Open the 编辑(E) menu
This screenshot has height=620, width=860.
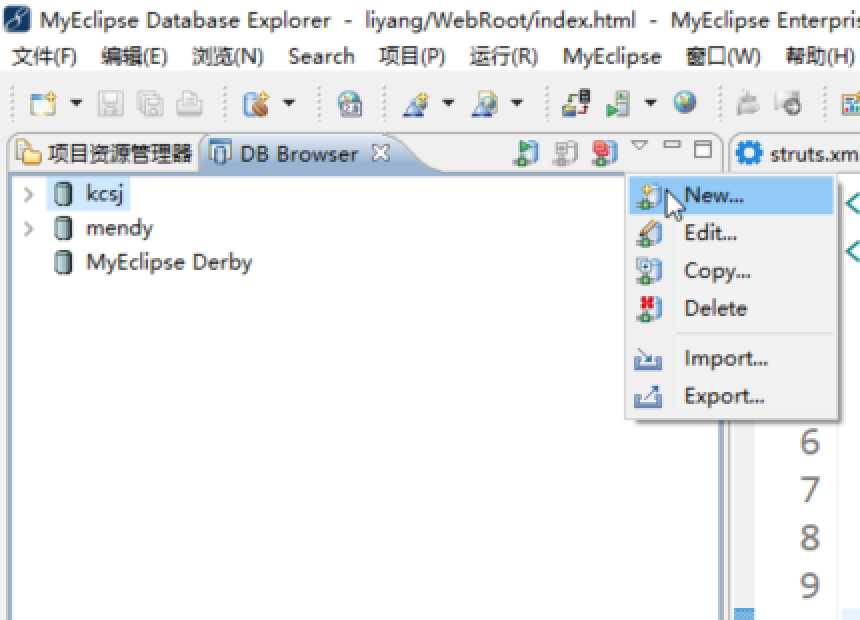134,57
